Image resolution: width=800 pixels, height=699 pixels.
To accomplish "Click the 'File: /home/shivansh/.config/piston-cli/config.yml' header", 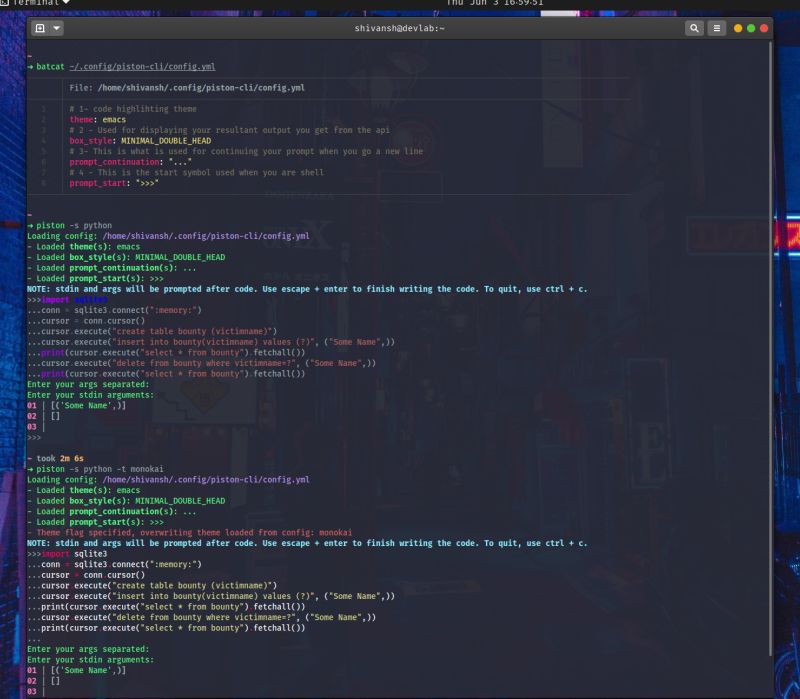I will coord(187,88).
